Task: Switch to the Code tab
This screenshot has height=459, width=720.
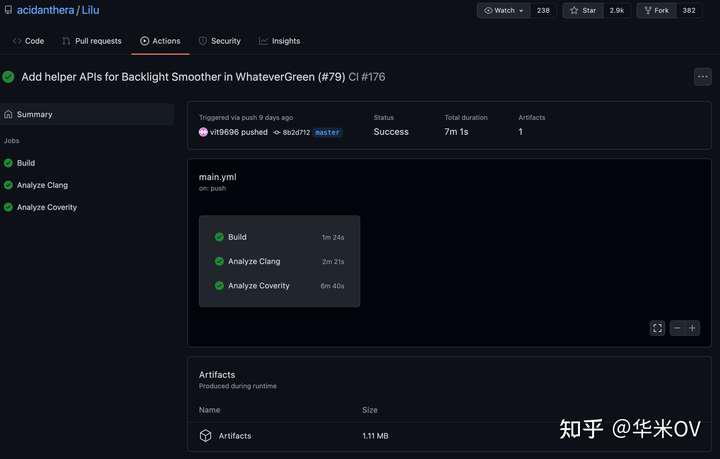Action: coord(28,41)
